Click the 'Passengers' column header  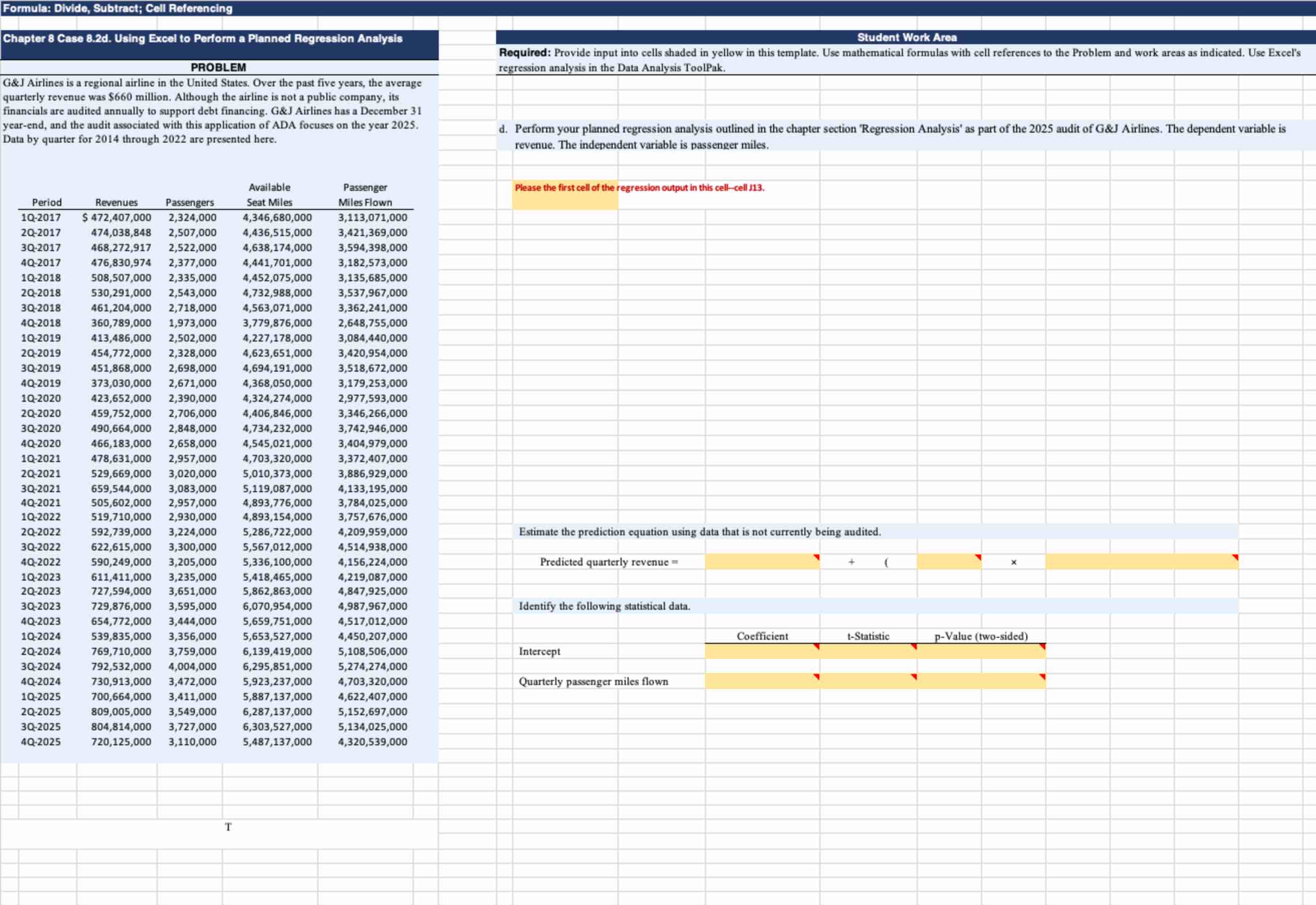pos(190,202)
